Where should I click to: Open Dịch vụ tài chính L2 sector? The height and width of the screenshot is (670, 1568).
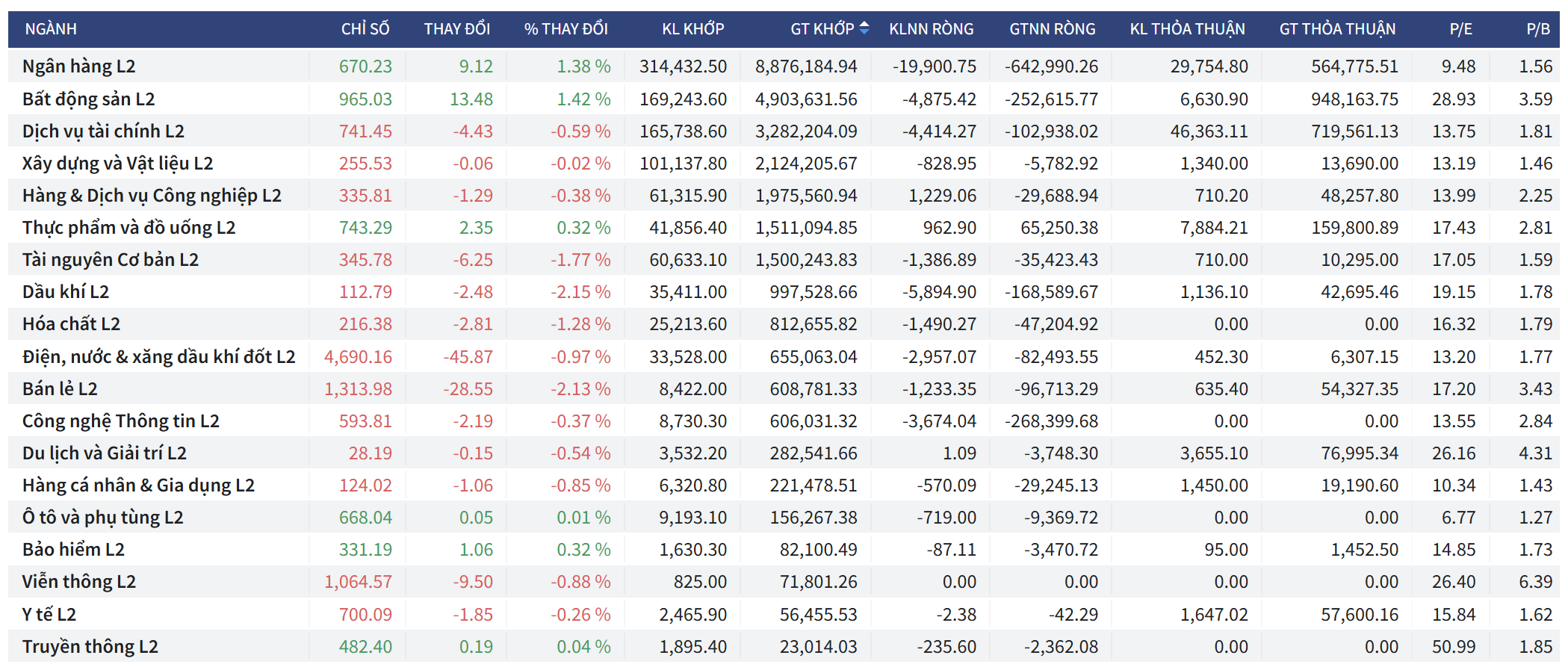(x=103, y=131)
